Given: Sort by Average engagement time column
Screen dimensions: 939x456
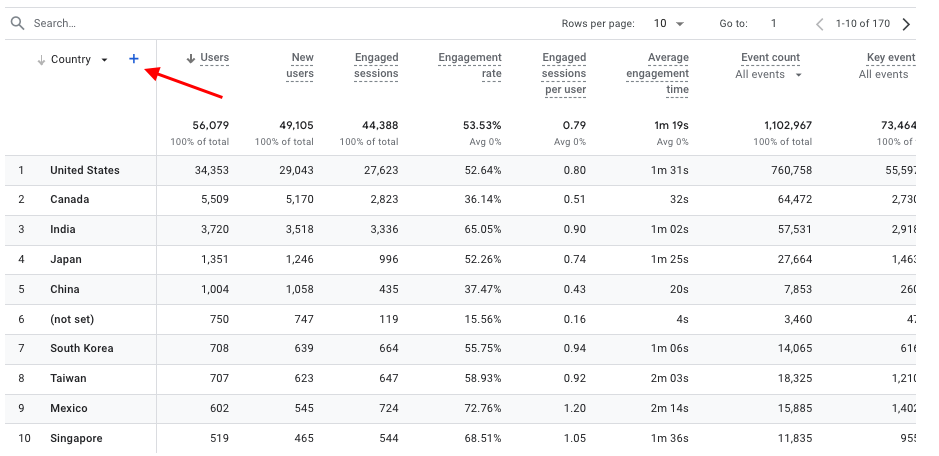Looking at the screenshot, I should coord(657,74).
